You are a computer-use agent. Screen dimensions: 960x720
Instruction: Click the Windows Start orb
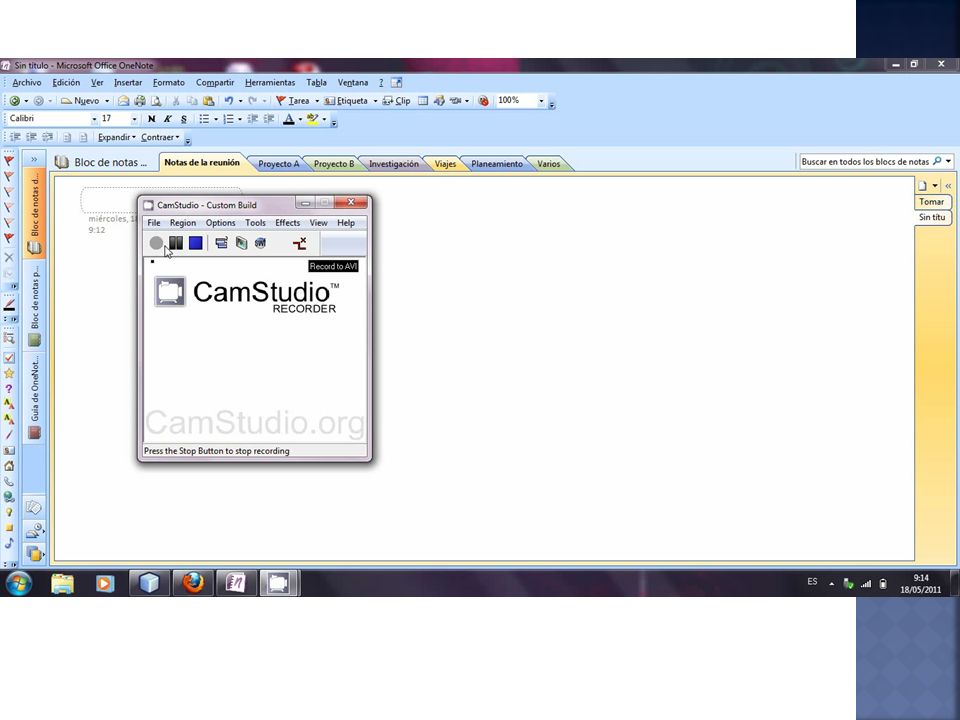tap(19, 583)
